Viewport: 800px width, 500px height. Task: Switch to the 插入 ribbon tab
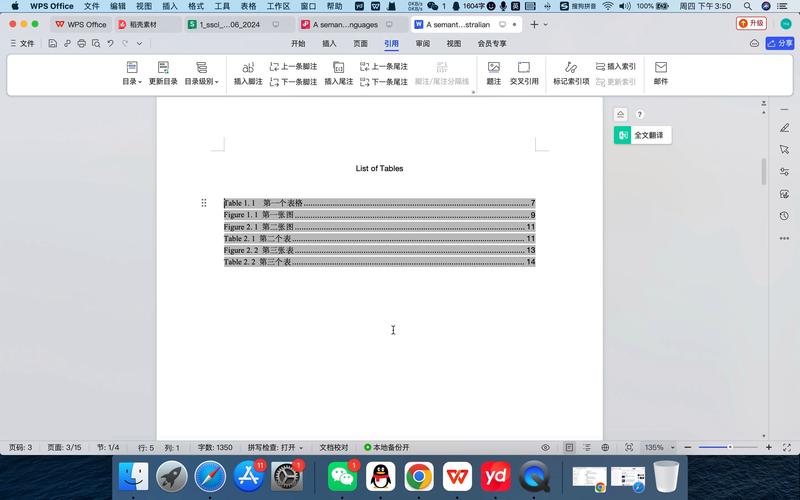pos(329,43)
